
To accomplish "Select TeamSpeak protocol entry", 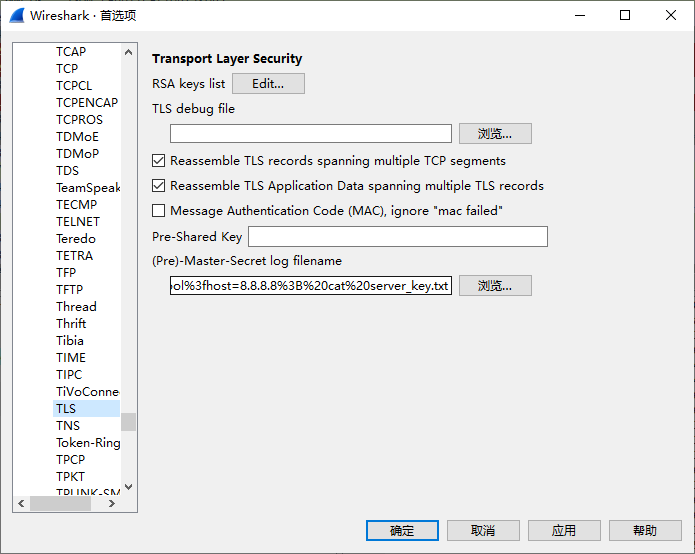I will click(88, 187).
